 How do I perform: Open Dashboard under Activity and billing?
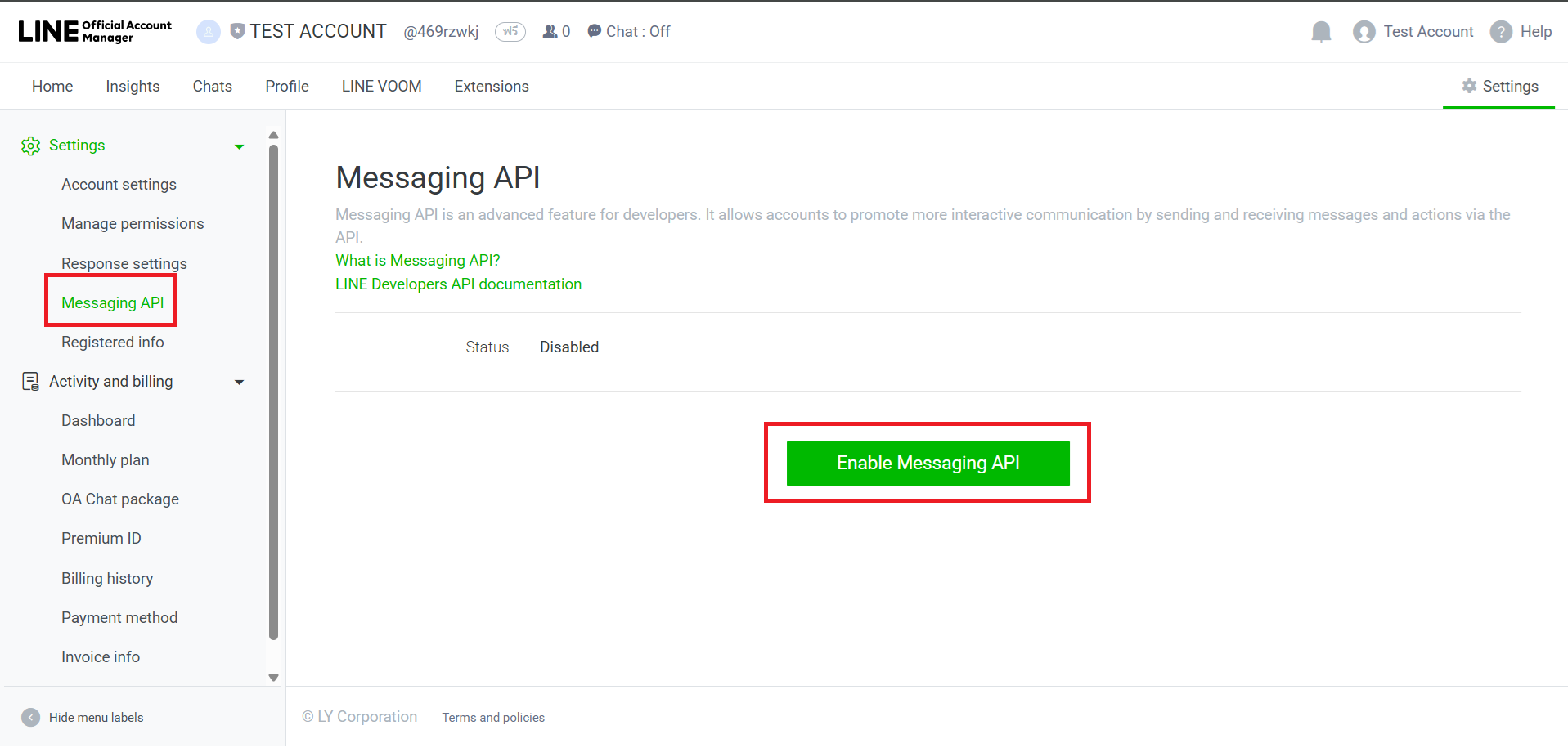98,420
